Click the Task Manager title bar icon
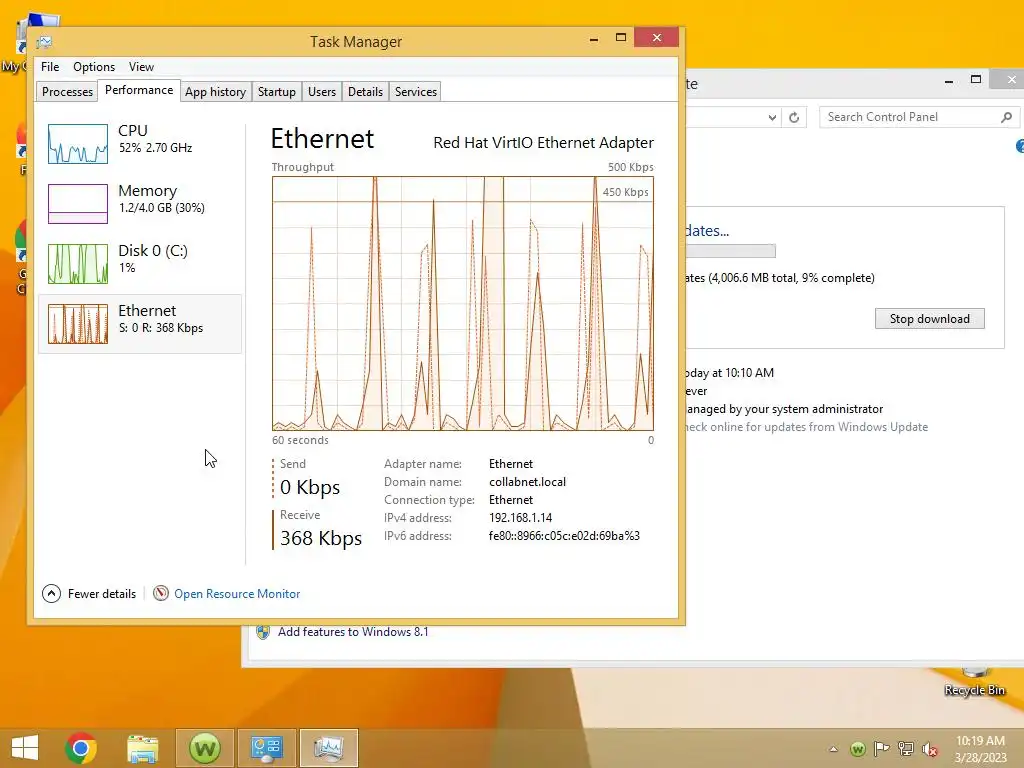The height and width of the screenshot is (768, 1024). click(44, 42)
